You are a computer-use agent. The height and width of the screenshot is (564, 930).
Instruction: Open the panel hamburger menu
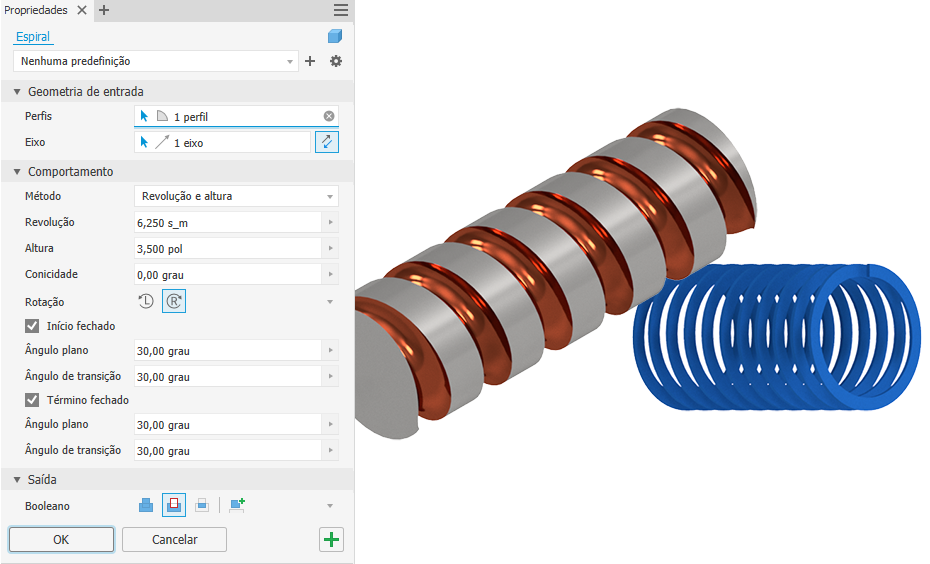pos(341,10)
